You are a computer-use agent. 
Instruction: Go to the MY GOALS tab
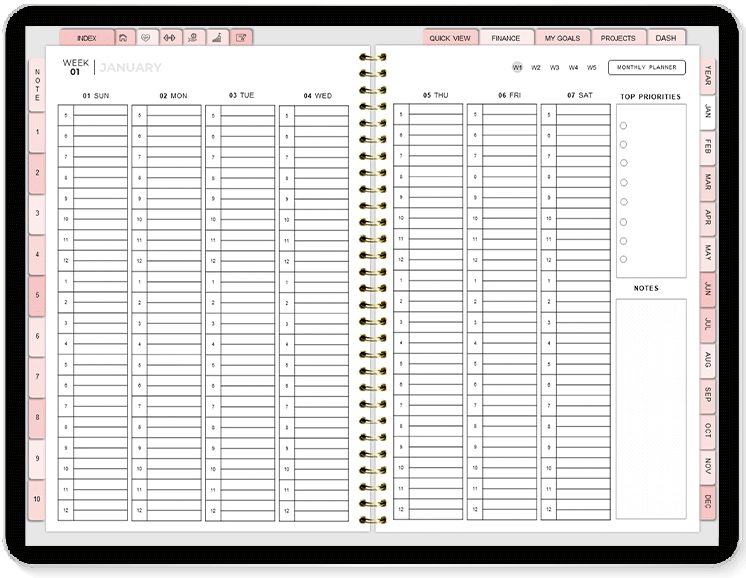pyautogui.click(x=562, y=38)
